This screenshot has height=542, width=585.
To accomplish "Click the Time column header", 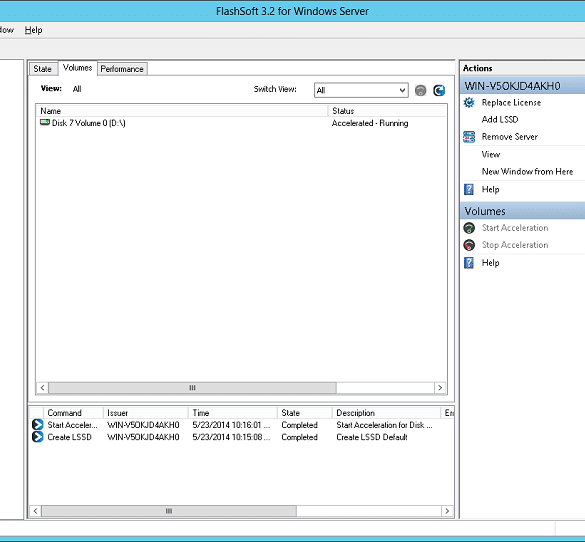I will pos(233,413).
